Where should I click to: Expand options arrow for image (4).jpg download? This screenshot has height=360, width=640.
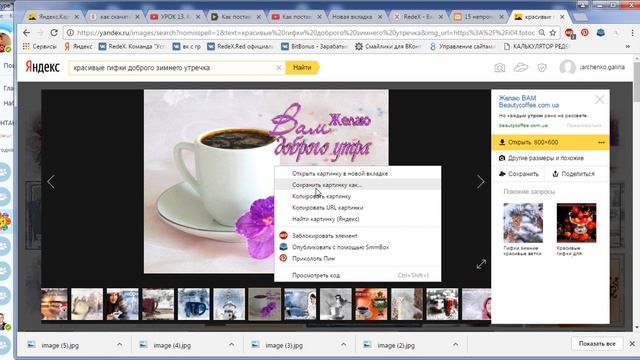coord(231,345)
